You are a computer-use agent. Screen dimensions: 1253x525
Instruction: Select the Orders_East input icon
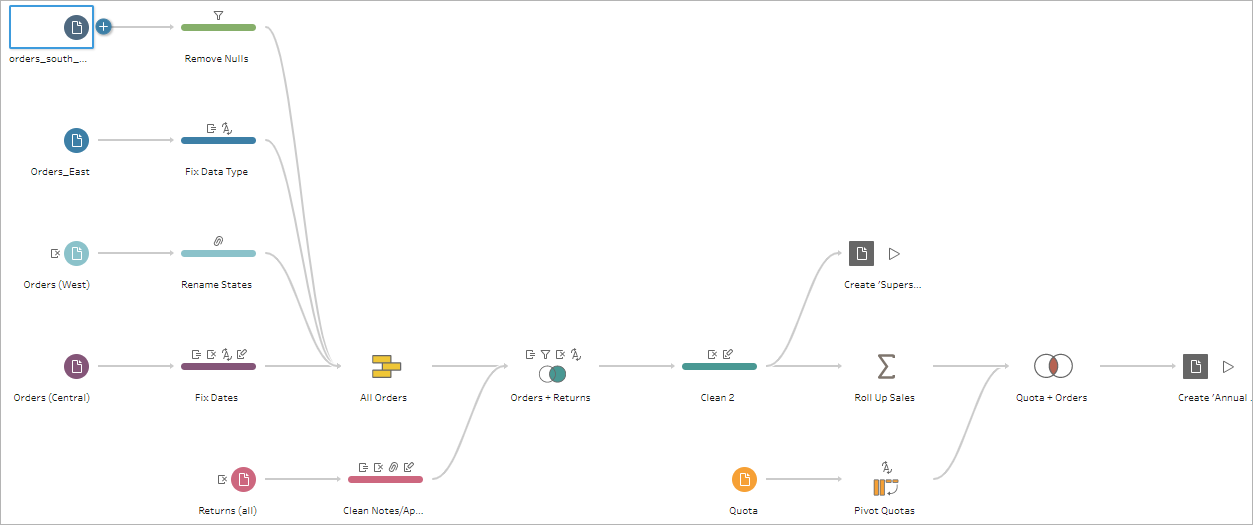tap(76, 141)
